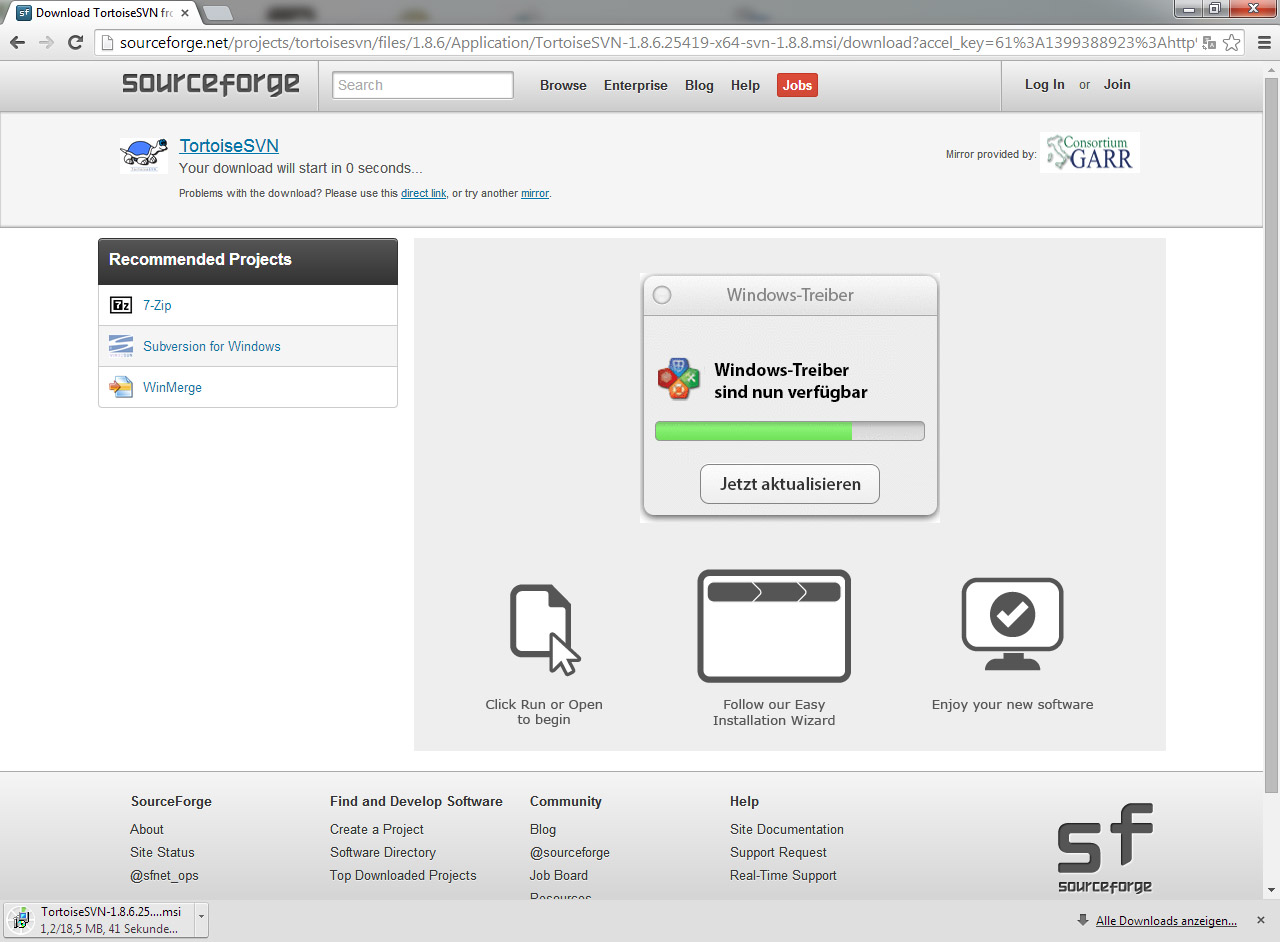Click the green progress bar in ad
The height and width of the screenshot is (942, 1280).
(x=790, y=431)
